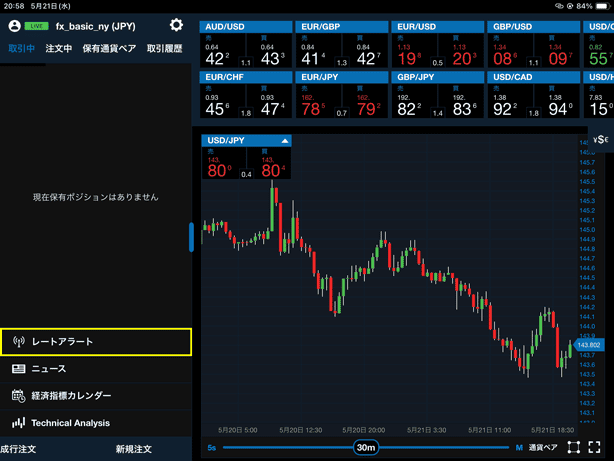Check the battery status icon

[602, 6]
